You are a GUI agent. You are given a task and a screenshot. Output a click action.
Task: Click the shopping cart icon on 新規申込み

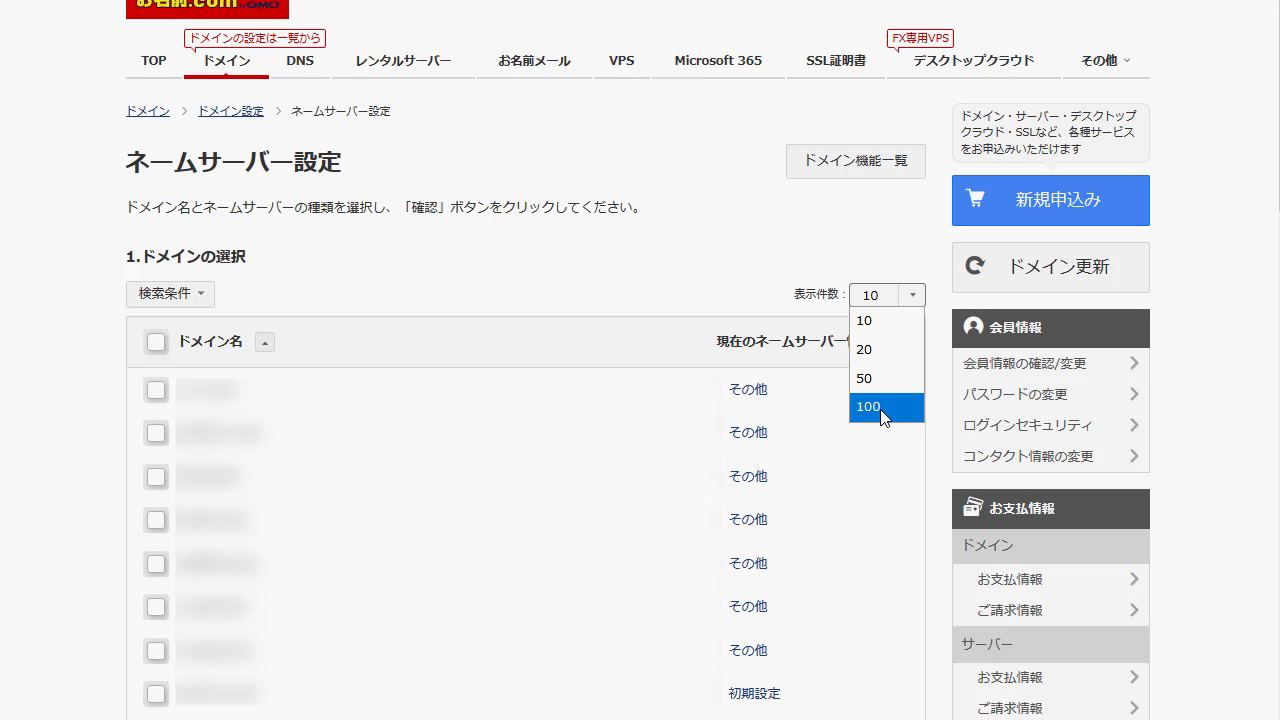pos(975,199)
